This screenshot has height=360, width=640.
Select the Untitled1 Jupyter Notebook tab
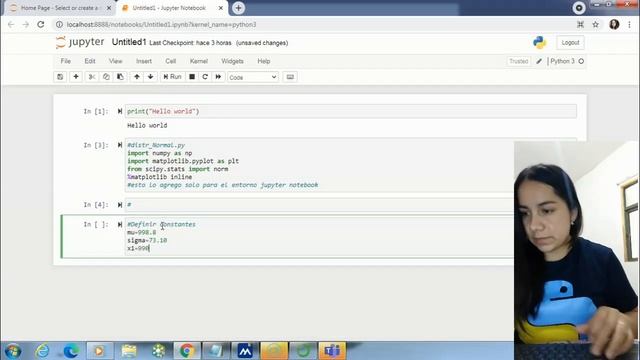(x=169, y=8)
